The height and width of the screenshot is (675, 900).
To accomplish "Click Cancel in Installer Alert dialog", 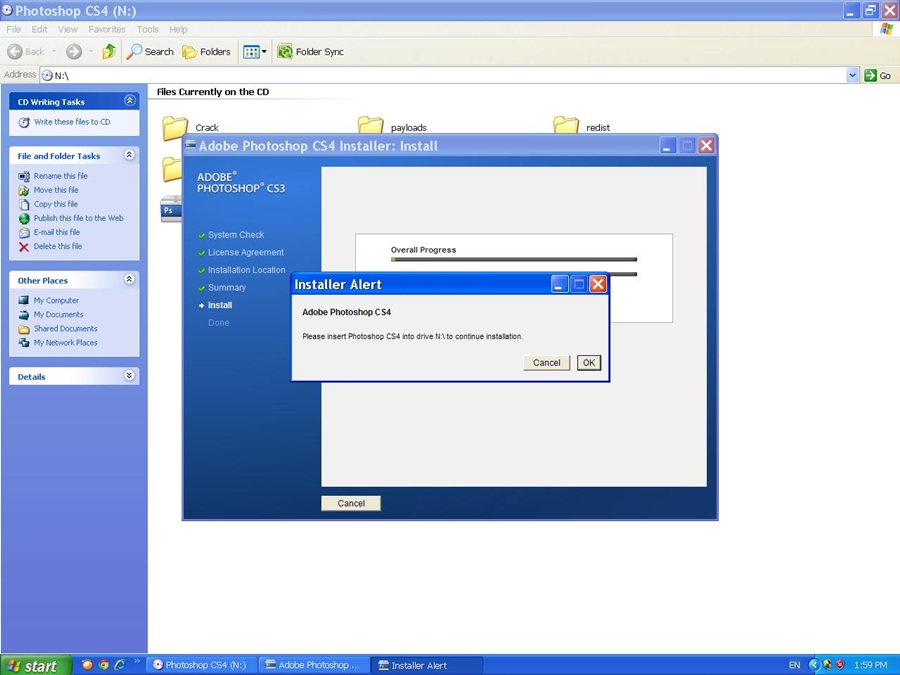I will (x=546, y=363).
